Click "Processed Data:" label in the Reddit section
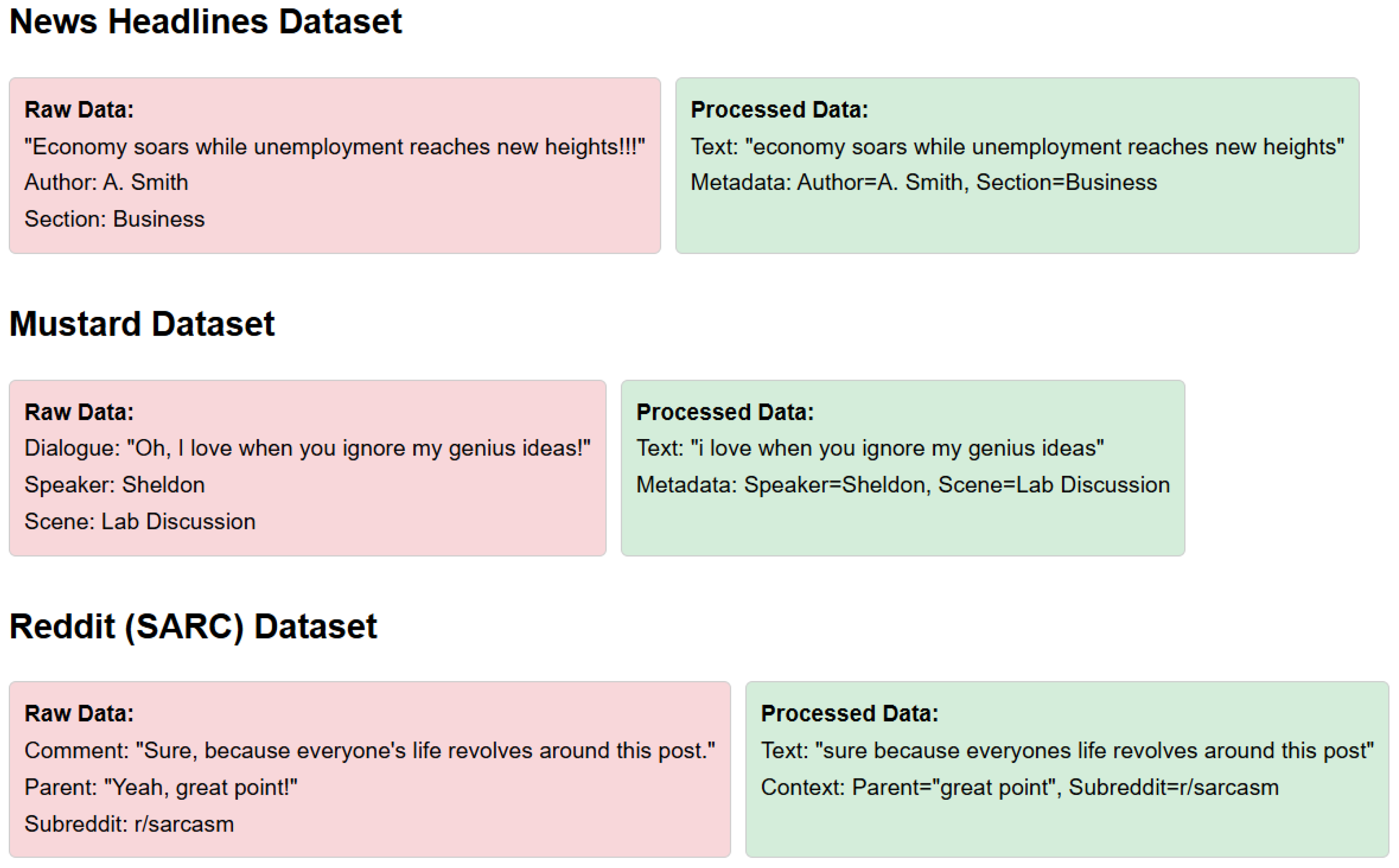 (x=849, y=714)
